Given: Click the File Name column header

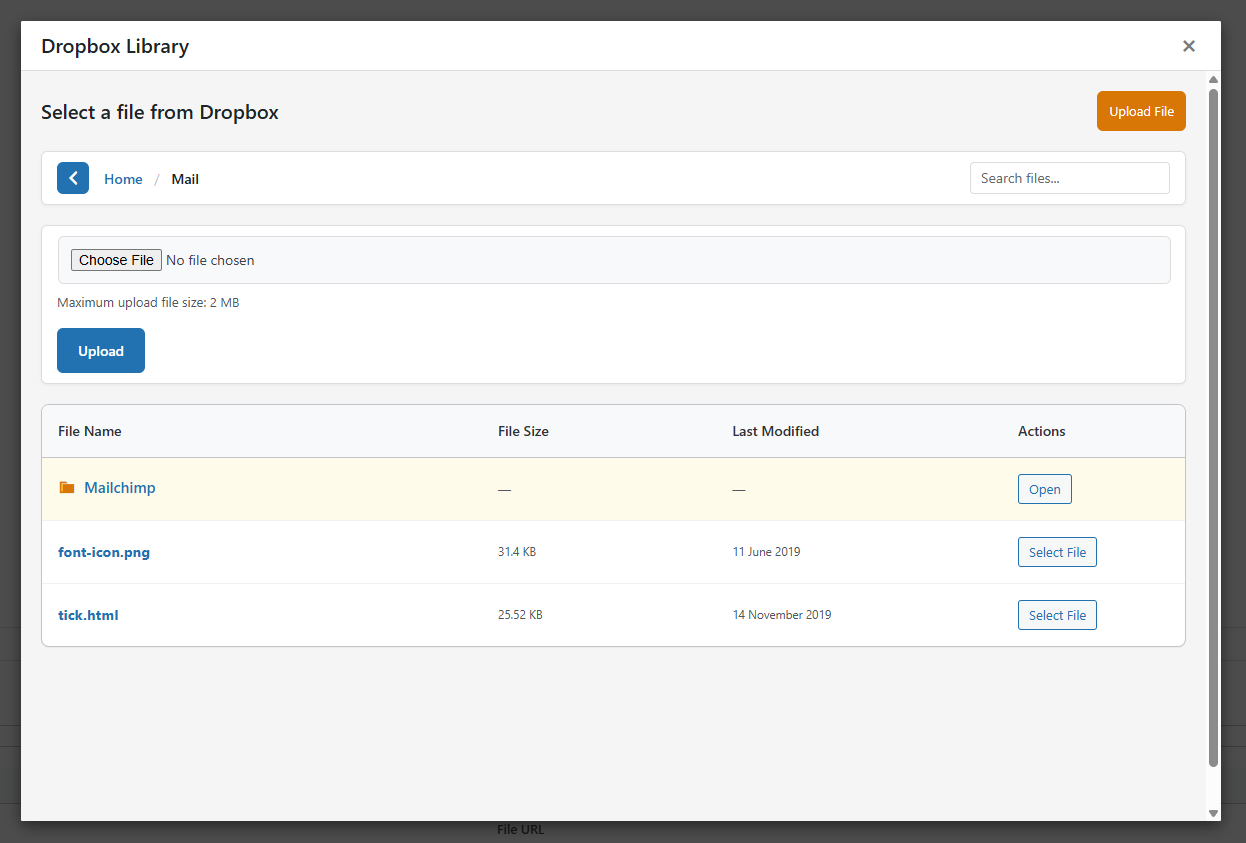Looking at the screenshot, I should coord(90,431).
